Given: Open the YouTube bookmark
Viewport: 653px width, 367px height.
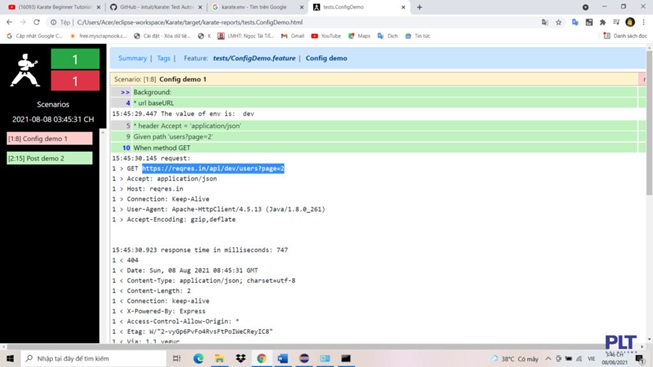Looking at the screenshot, I should pos(326,36).
